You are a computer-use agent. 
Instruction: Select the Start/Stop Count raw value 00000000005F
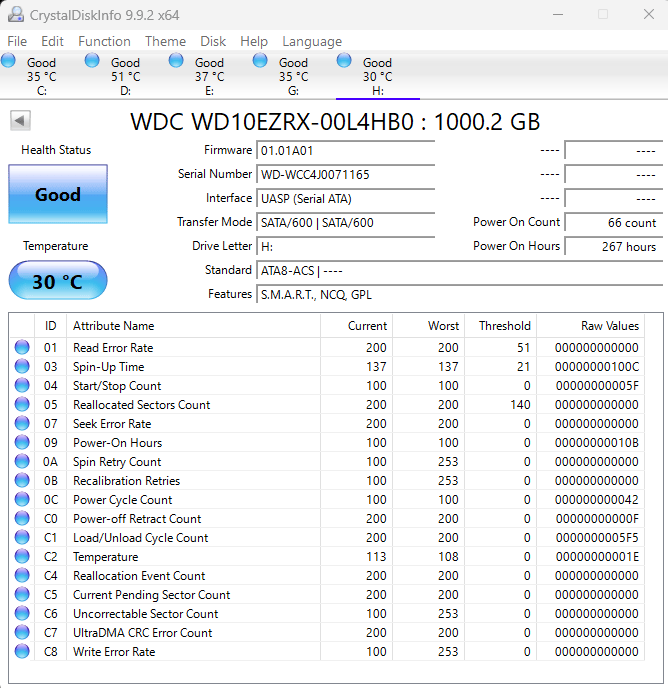coord(597,386)
